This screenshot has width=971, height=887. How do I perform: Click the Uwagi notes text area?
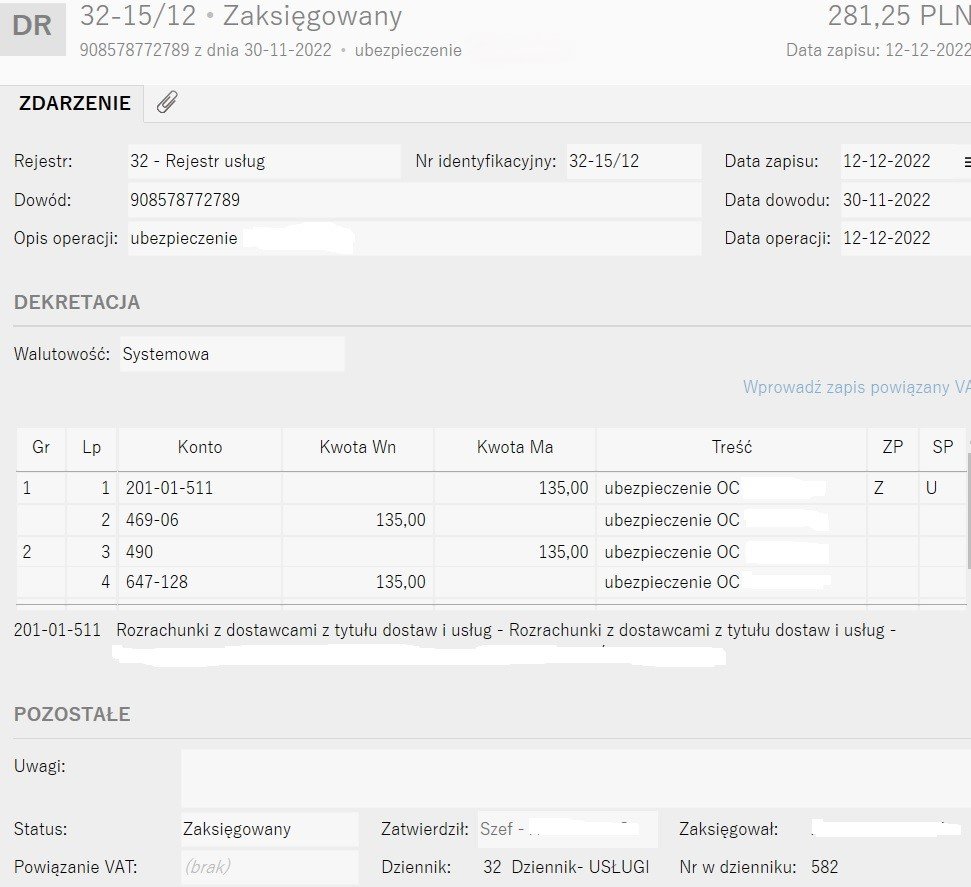pyautogui.click(x=575, y=777)
